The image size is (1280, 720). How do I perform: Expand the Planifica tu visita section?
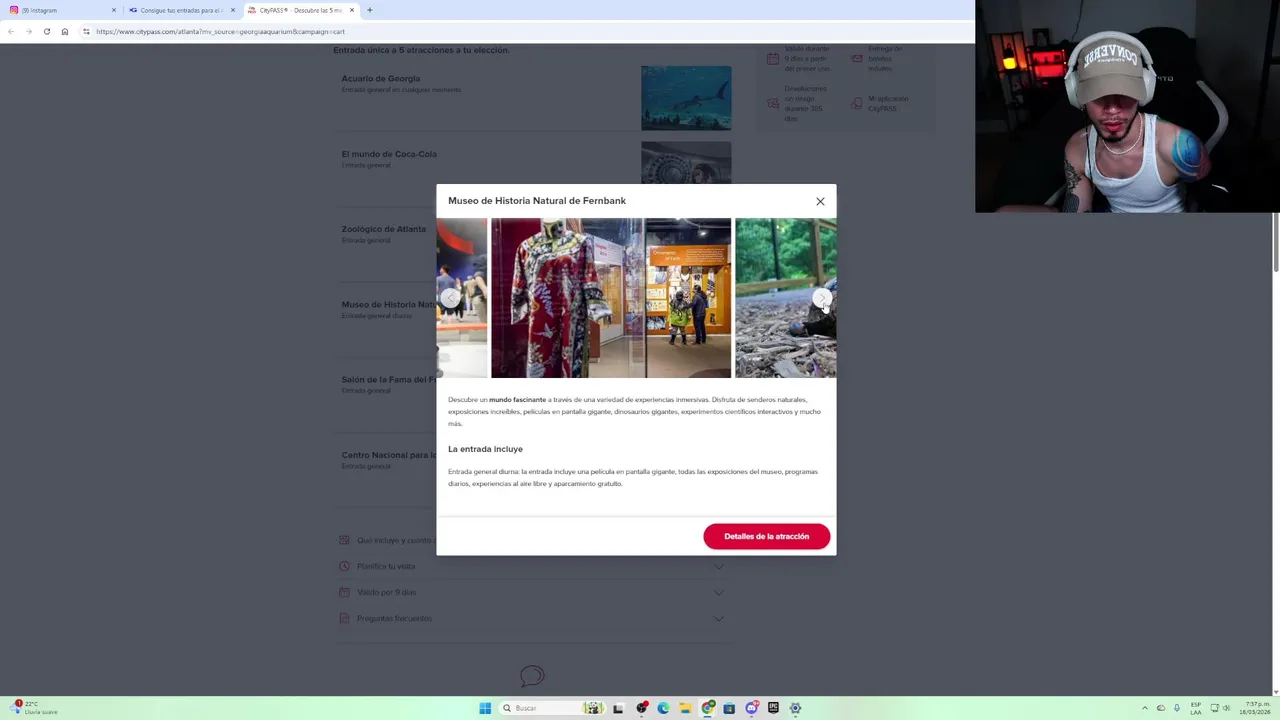(532, 566)
